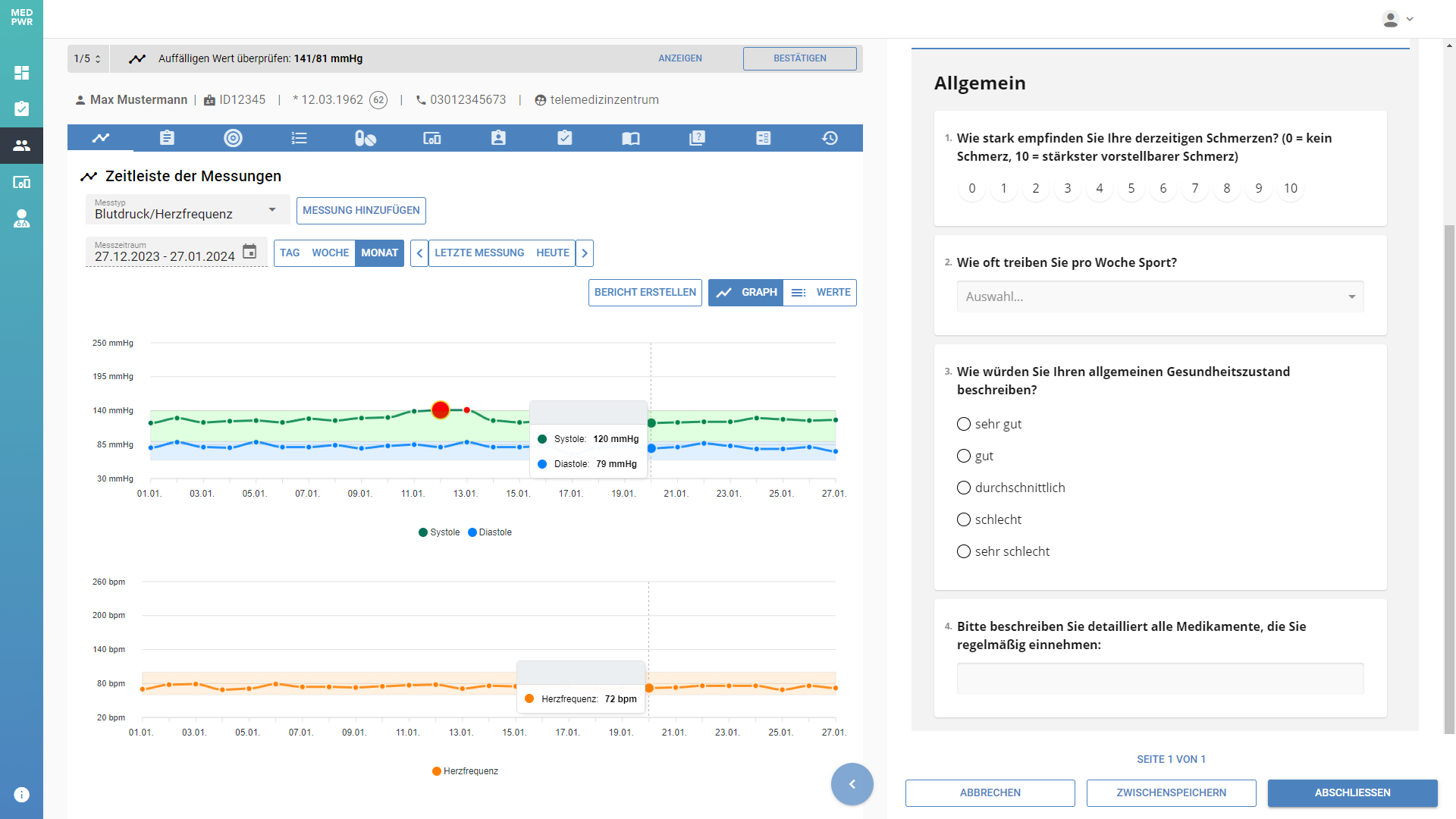Select 'schlecht' health option

tap(964, 519)
